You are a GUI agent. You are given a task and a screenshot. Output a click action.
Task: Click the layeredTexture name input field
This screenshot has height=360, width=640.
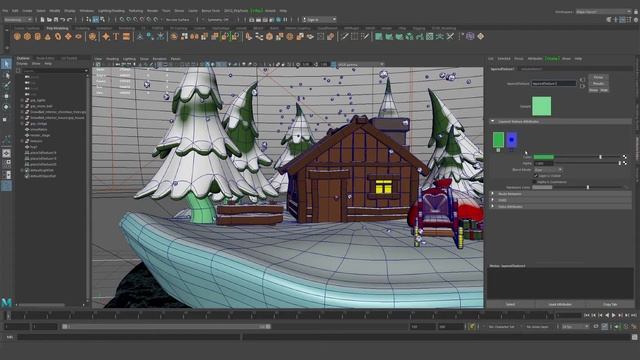(553, 83)
